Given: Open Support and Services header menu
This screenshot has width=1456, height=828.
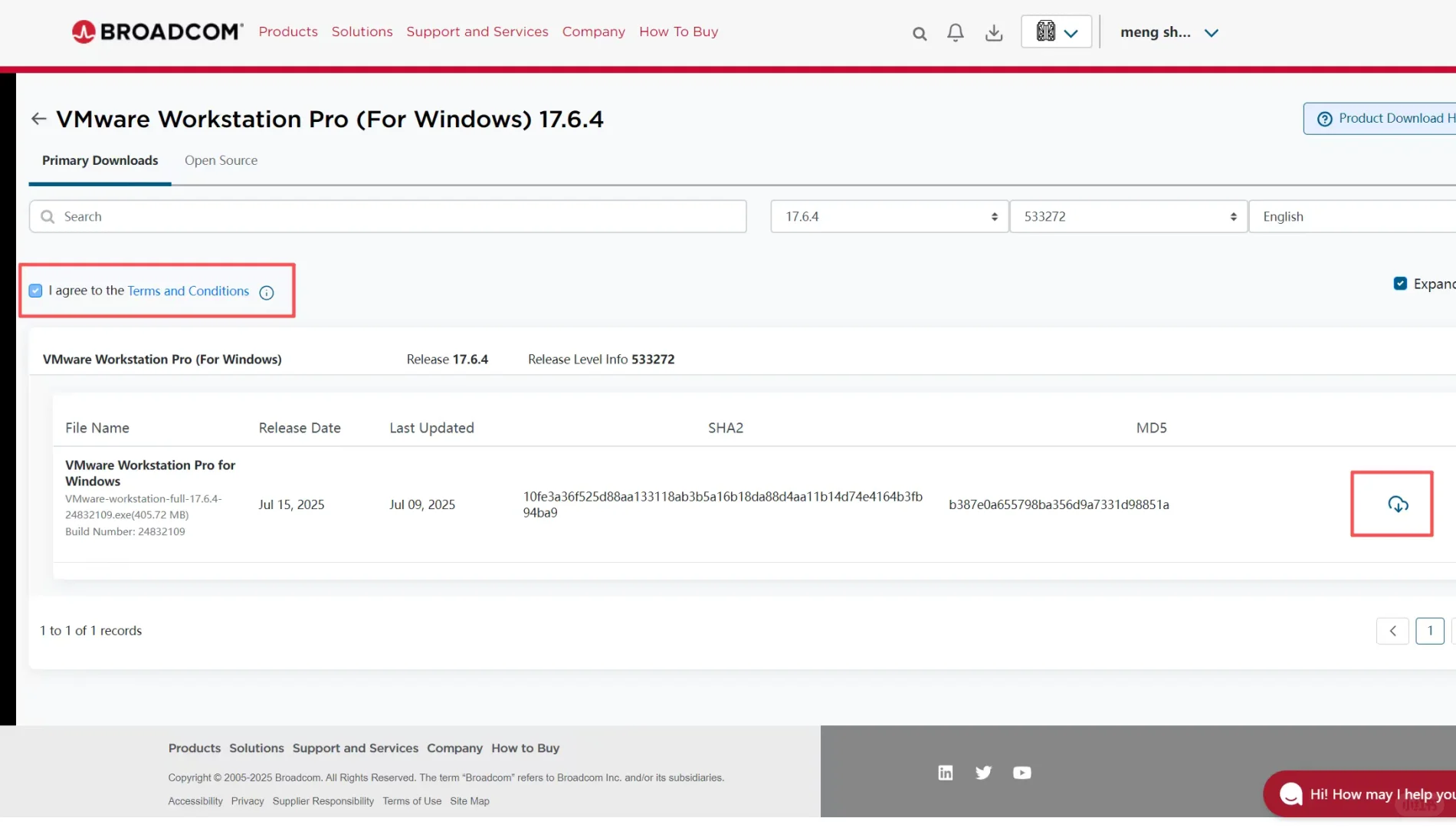Looking at the screenshot, I should point(477,31).
